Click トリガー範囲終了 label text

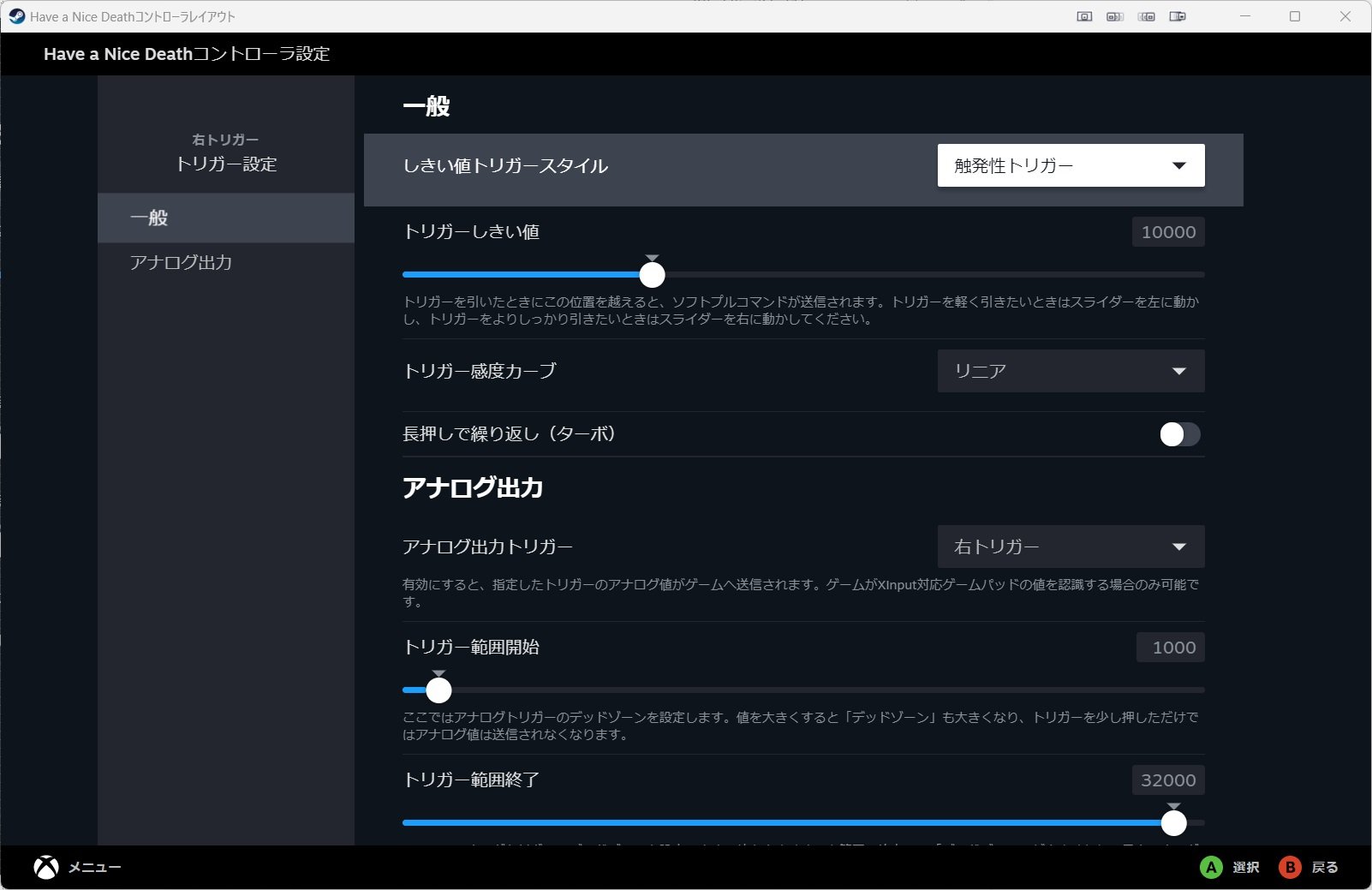coord(471,779)
